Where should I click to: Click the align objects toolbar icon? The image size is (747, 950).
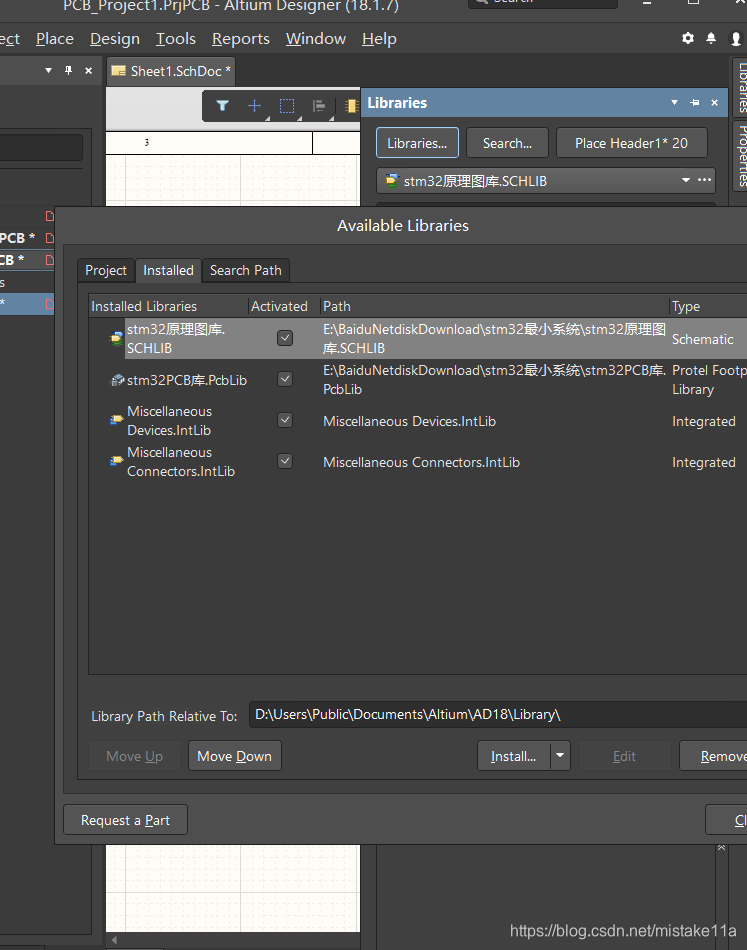tap(319, 105)
